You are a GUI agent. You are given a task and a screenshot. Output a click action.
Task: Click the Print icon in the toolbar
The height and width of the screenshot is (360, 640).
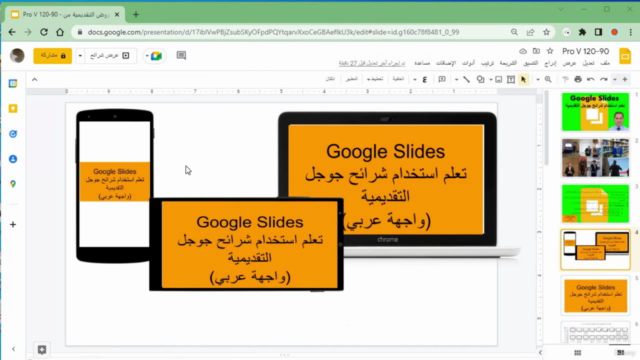tap(578, 79)
